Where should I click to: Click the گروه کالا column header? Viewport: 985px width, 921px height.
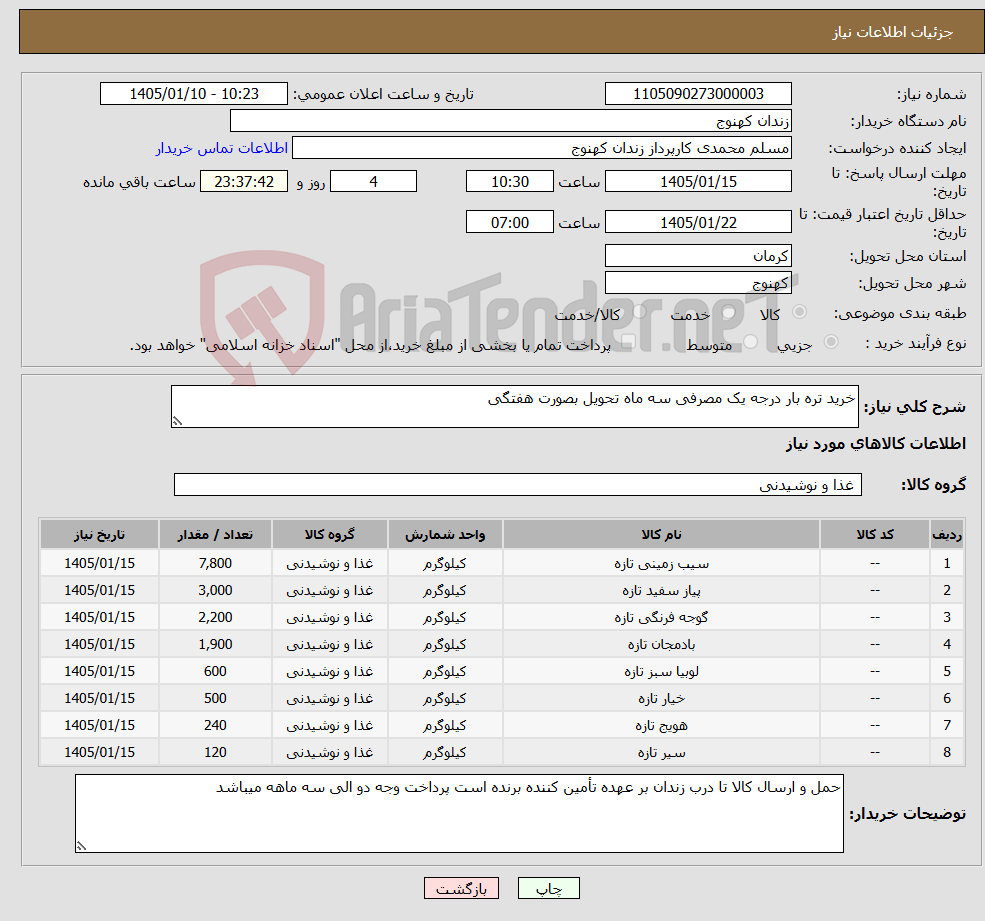coord(330,535)
